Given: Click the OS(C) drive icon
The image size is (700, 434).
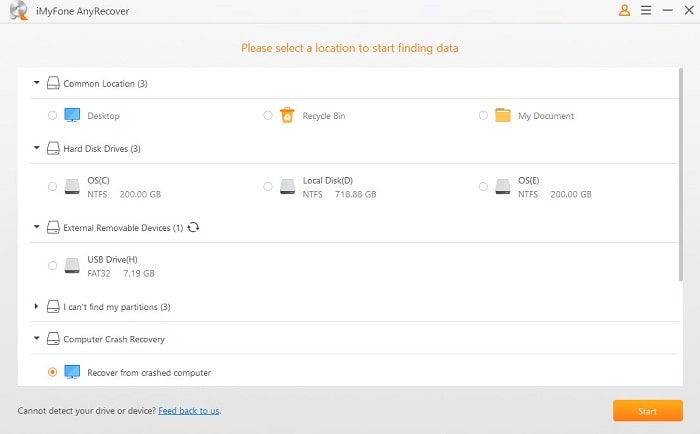Looking at the screenshot, I should tap(72, 187).
